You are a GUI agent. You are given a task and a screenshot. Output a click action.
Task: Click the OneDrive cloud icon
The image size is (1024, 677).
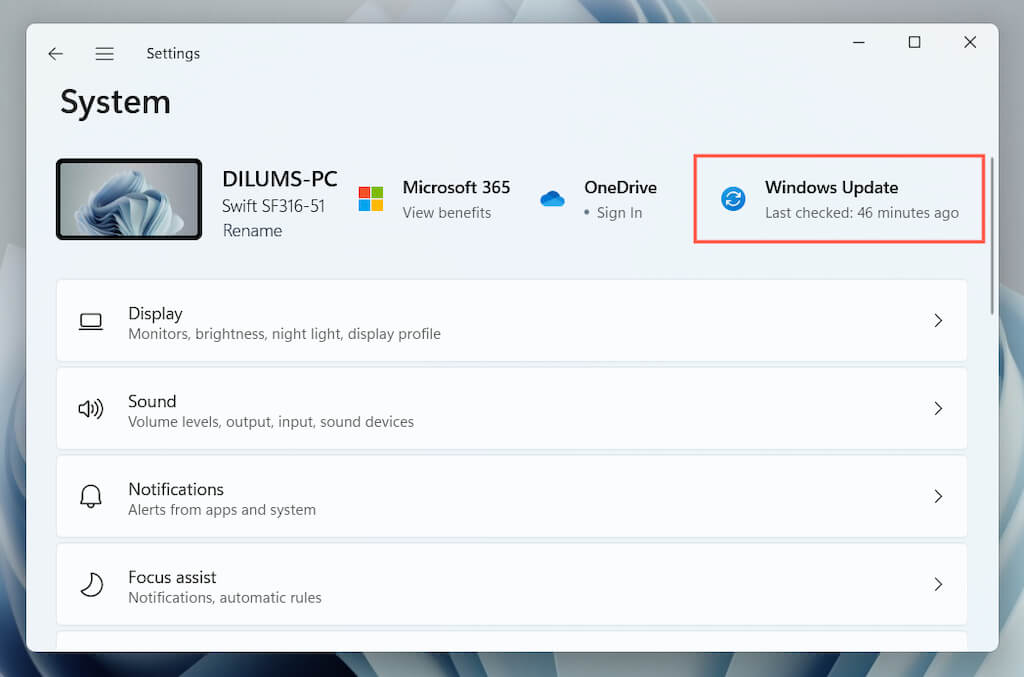click(553, 198)
